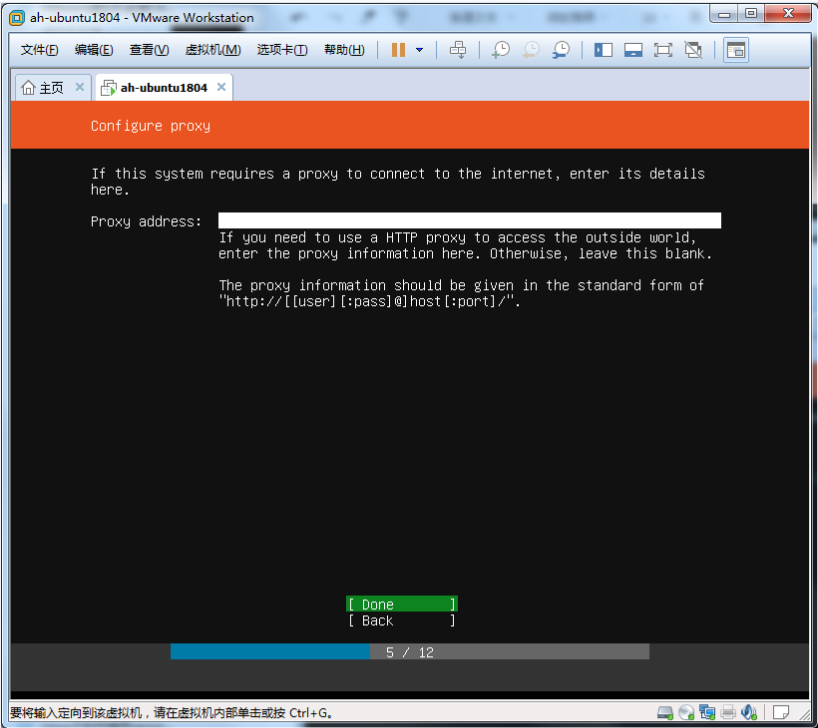Open the 帮助(H) menu
Screen dimensions: 818x728
(x=344, y=50)
